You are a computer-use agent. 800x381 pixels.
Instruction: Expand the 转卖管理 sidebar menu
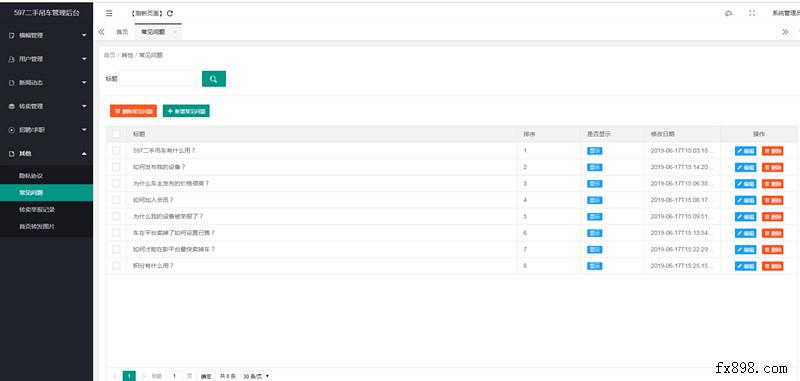pyautogui.click(x=46, y=106)
